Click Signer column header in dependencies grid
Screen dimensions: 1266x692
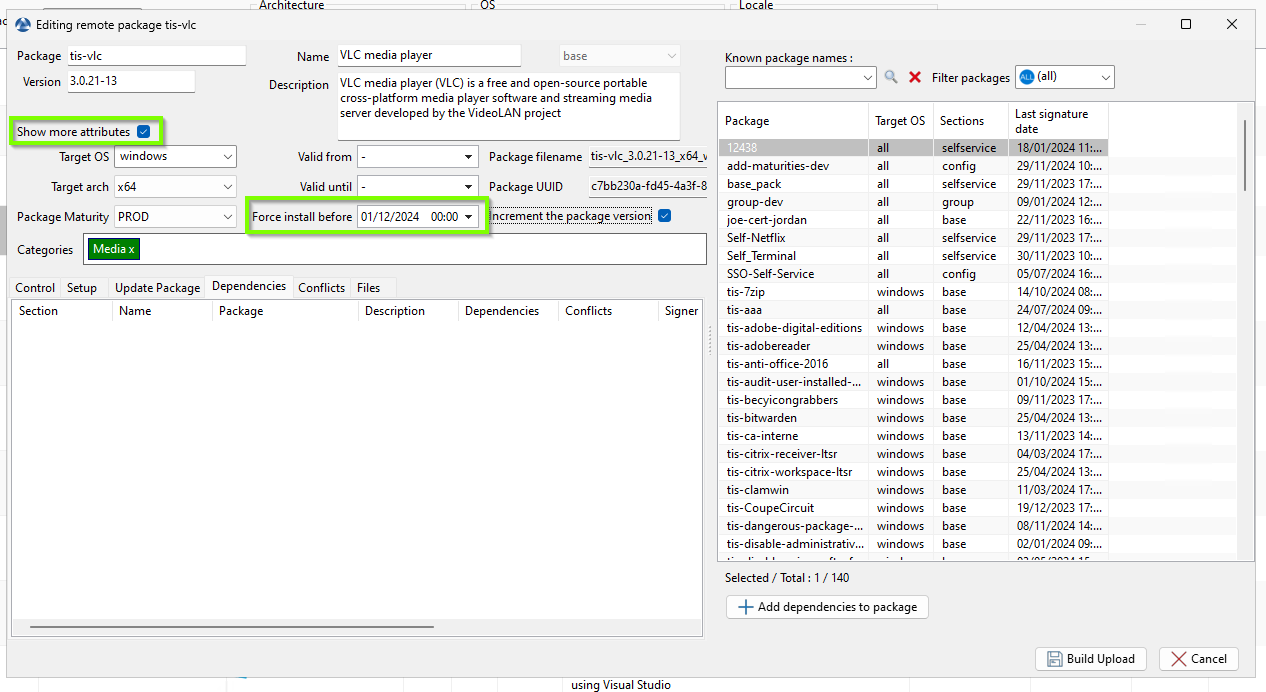tap(680, 311)
